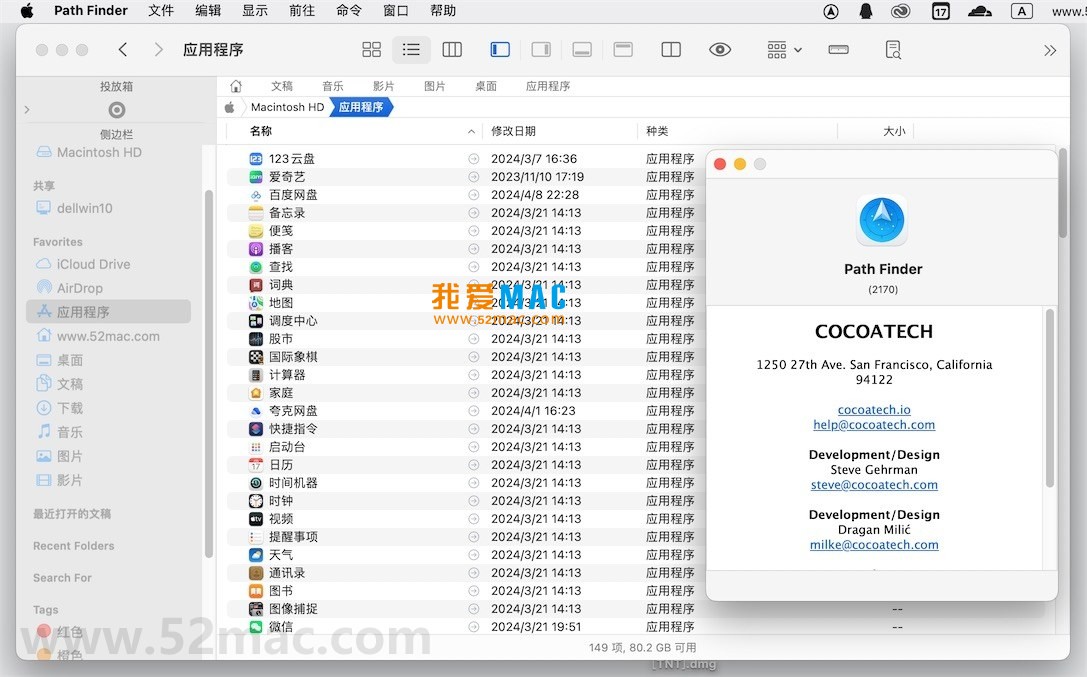Image resolution: width=1087 pixels, height=677 pixels.
Task: Switch to icon grid view
Action: pyautogui.click(x=372, y=49)
